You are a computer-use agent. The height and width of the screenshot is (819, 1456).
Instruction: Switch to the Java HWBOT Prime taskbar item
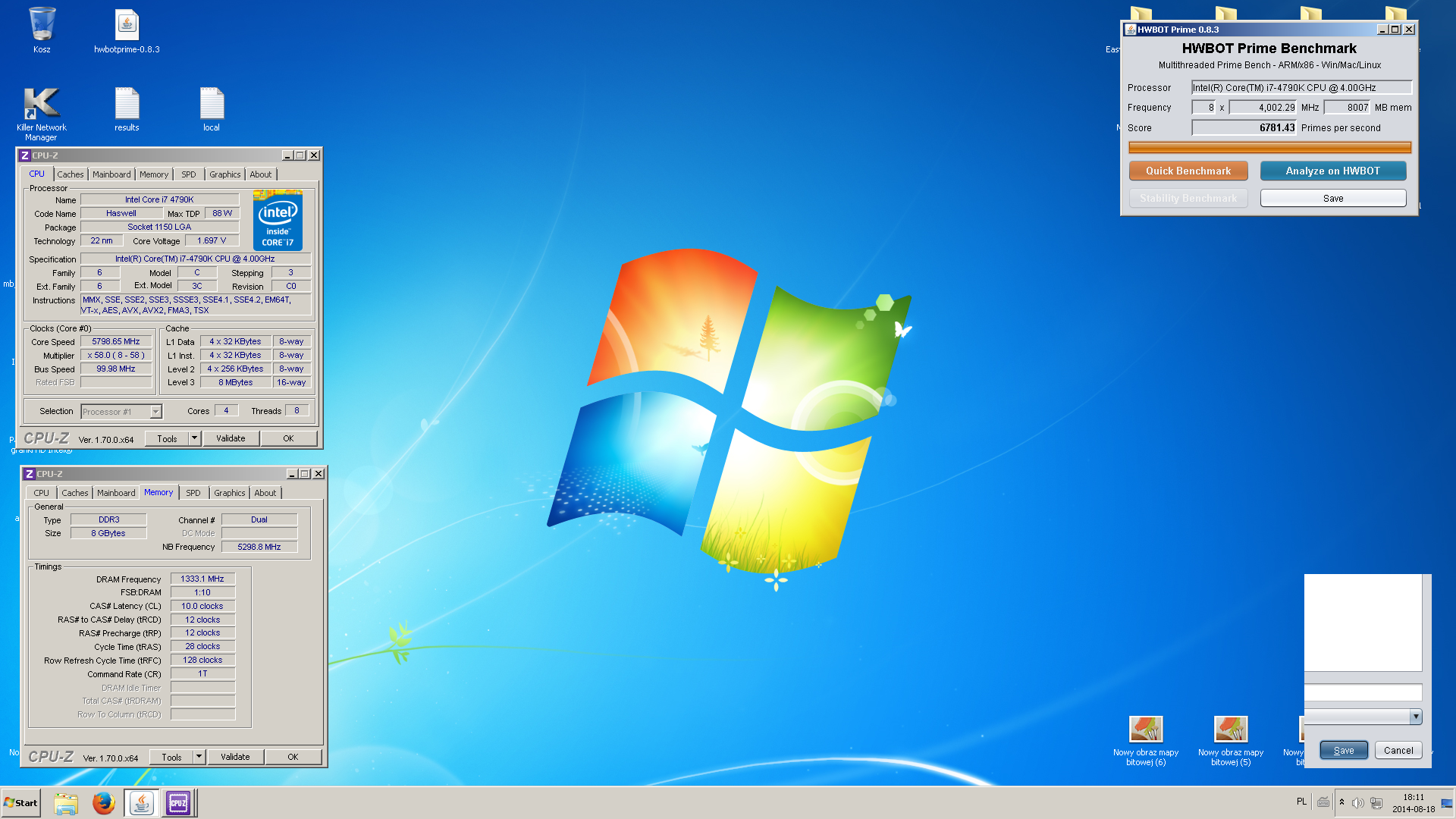click(x=141, y=803)
